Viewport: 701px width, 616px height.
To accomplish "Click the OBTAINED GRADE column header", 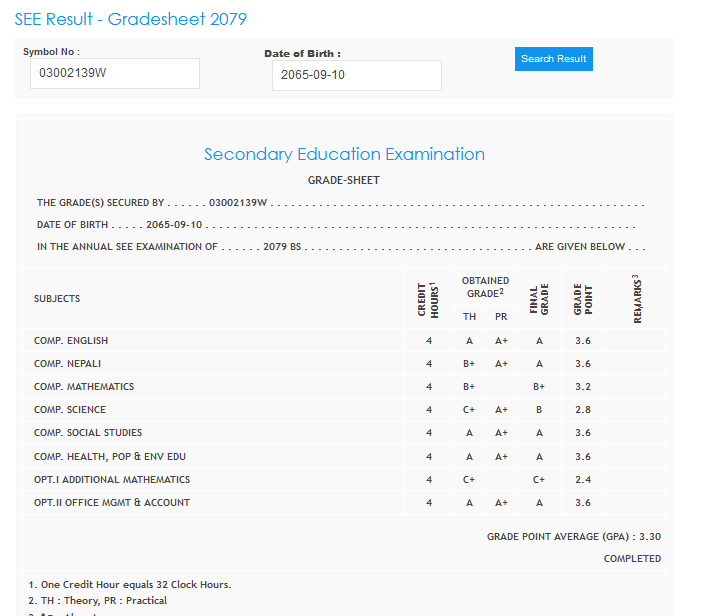I will tap(486, 287).
